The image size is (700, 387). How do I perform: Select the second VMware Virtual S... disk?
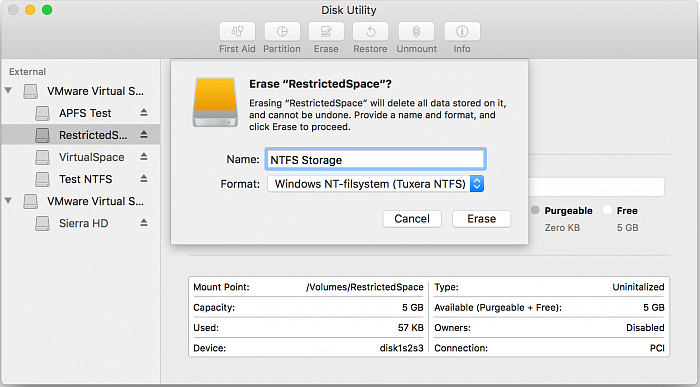96,201
